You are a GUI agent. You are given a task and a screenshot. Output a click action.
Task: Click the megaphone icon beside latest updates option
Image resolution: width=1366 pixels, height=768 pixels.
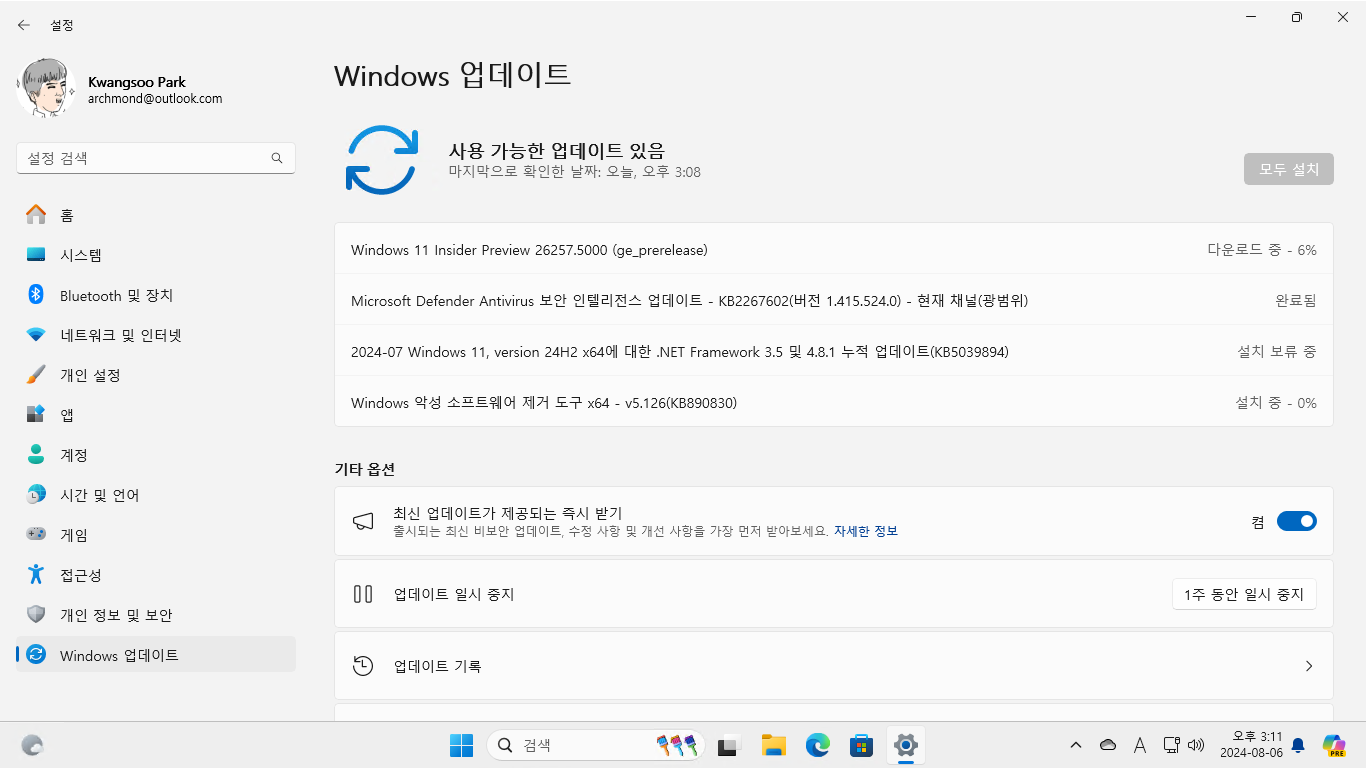pos(363,521)
